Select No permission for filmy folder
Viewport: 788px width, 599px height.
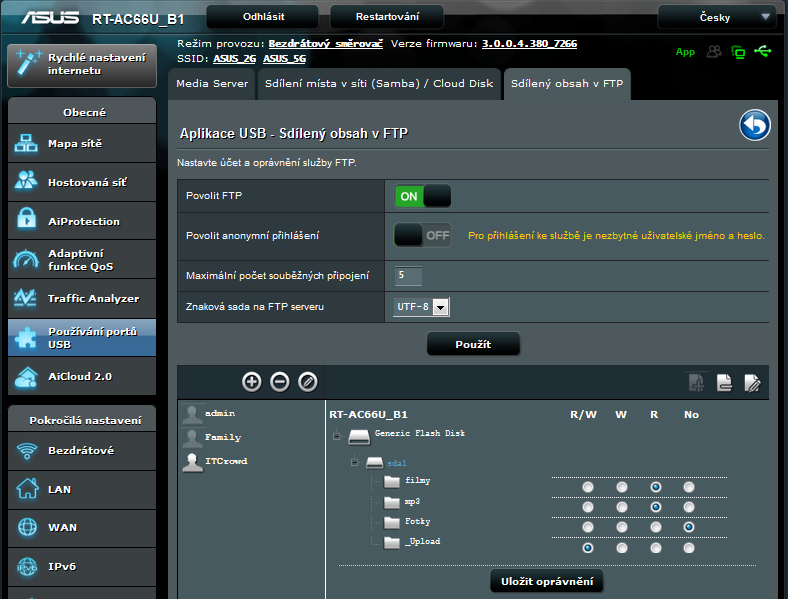[689, 487]
